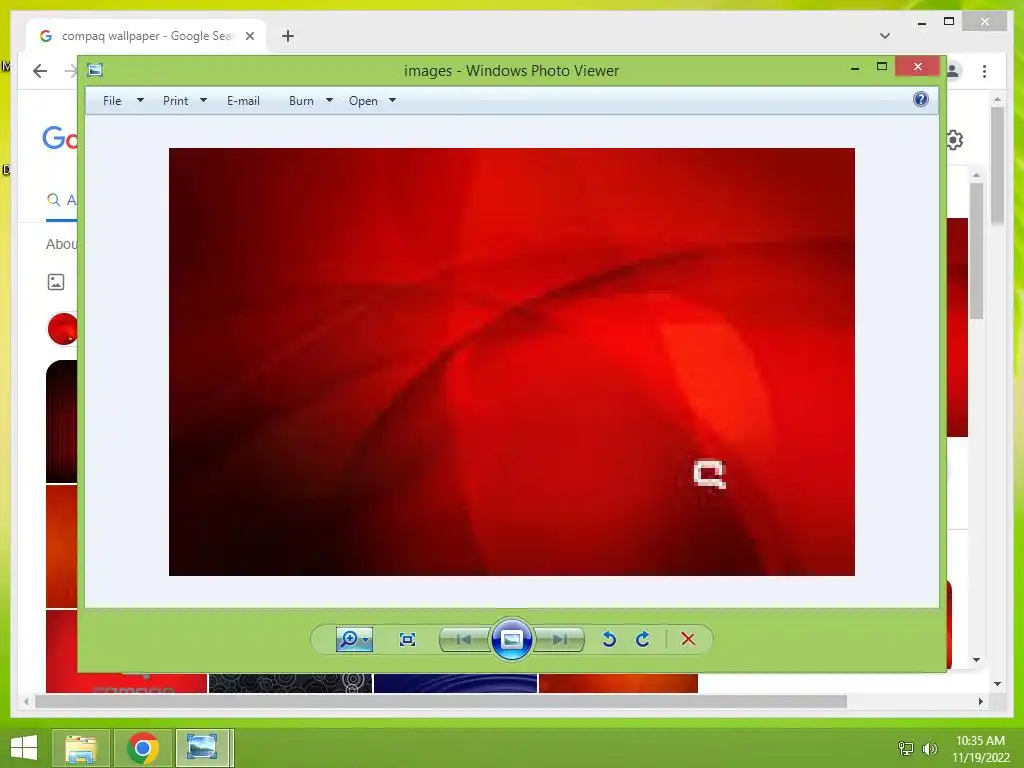
Task: Open the File menu
Action: [112, 101]
